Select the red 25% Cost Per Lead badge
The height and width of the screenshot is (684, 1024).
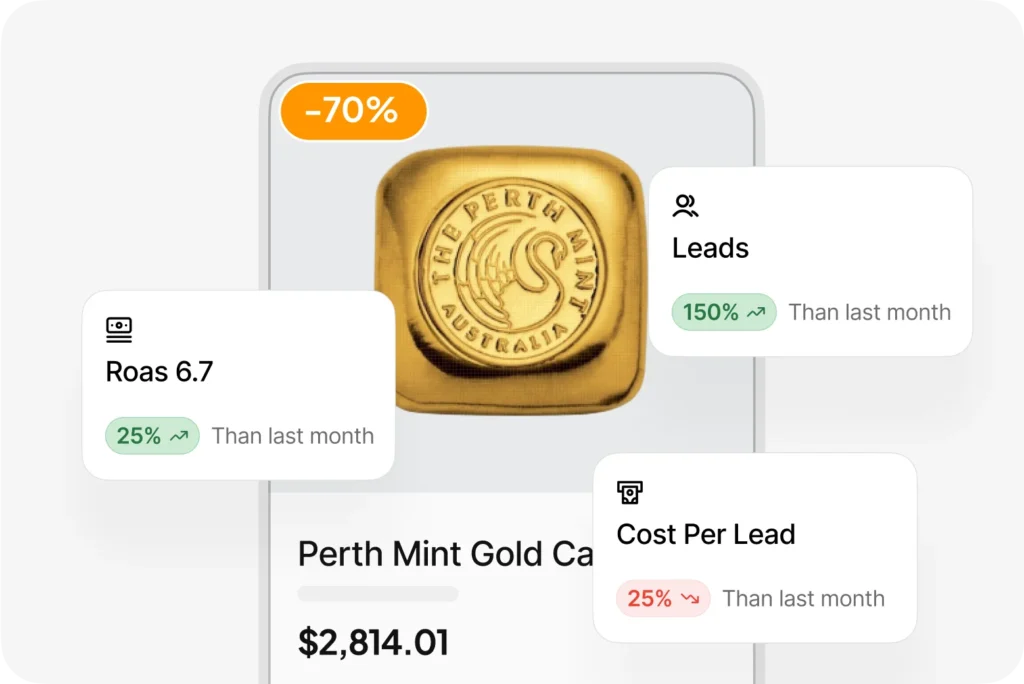662,599
